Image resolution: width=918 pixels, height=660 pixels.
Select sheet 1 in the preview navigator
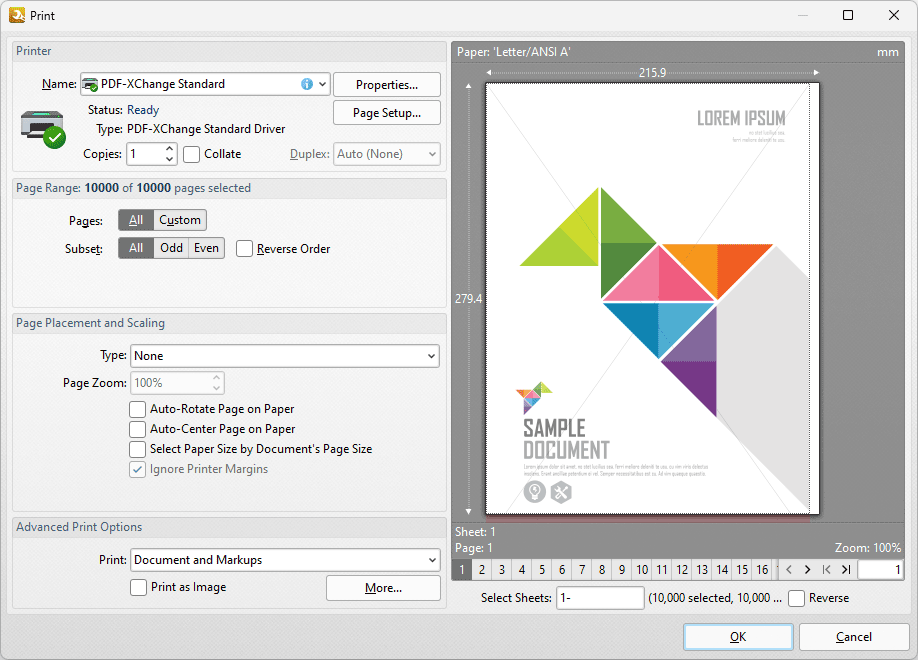pyautogui.click(x=462, y=569)
